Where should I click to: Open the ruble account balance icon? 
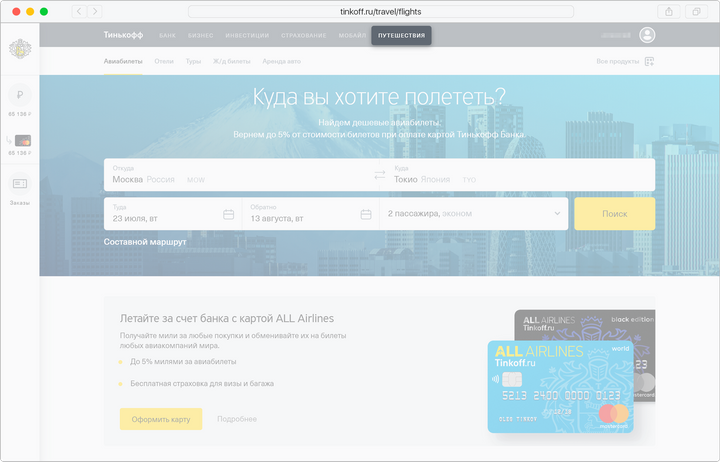pos(20,95)
